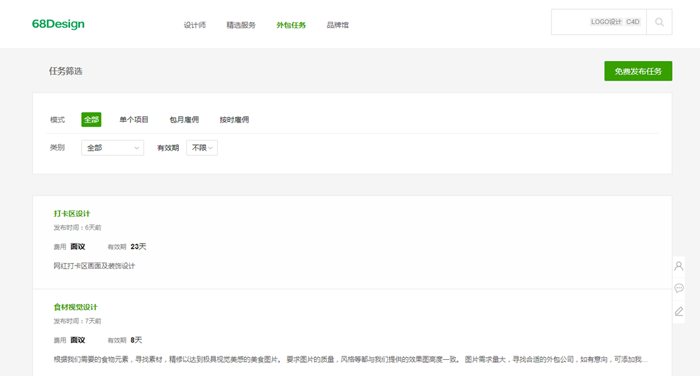Click the 发布时间 7天前 text
This screenshot has height=376, width=700.
click(x=77, y=321)
